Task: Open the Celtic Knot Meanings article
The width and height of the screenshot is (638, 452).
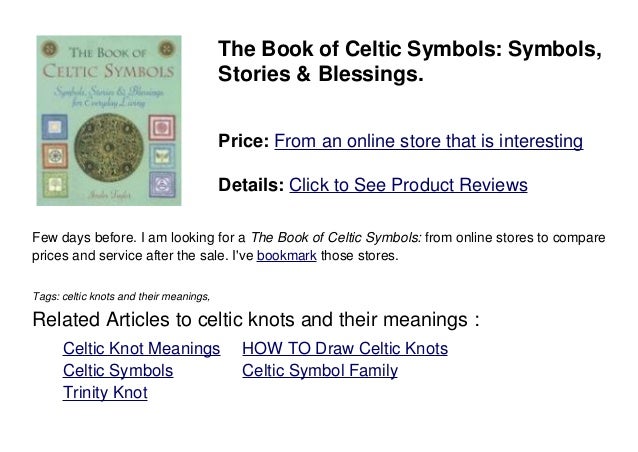Action: coord(141,349)
